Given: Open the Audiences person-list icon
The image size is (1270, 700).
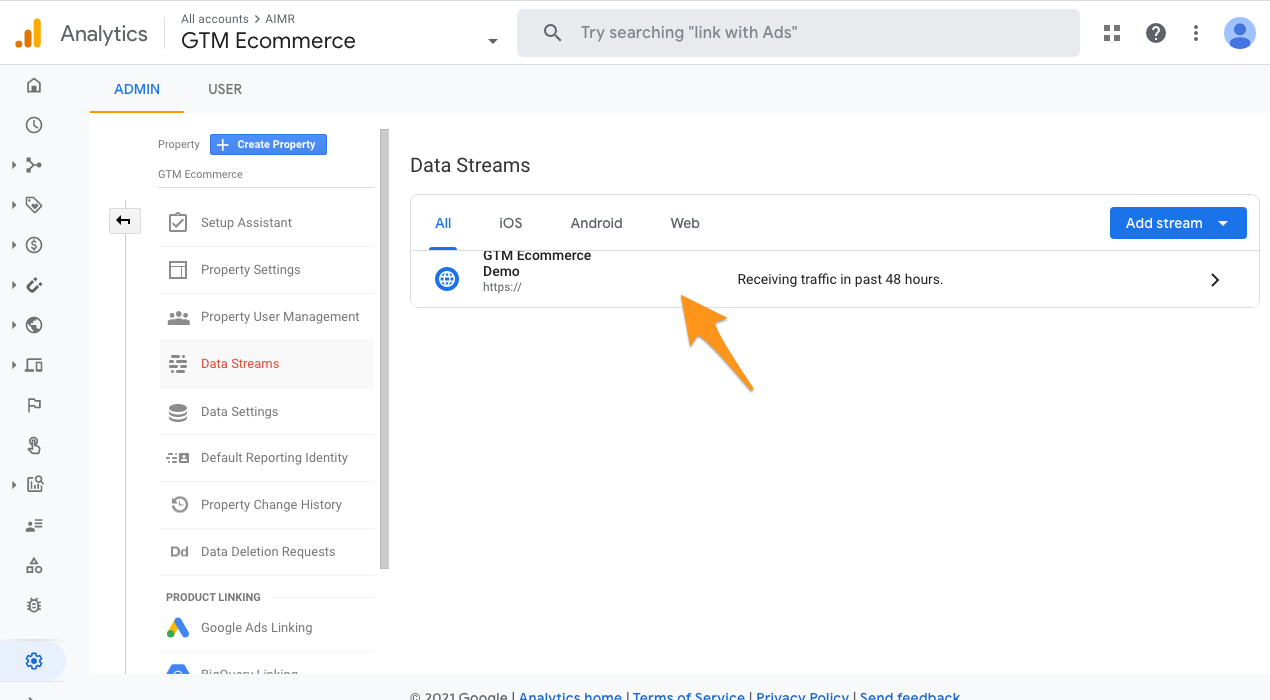Looking at the screenshot, I should click(x=34, y=525).
